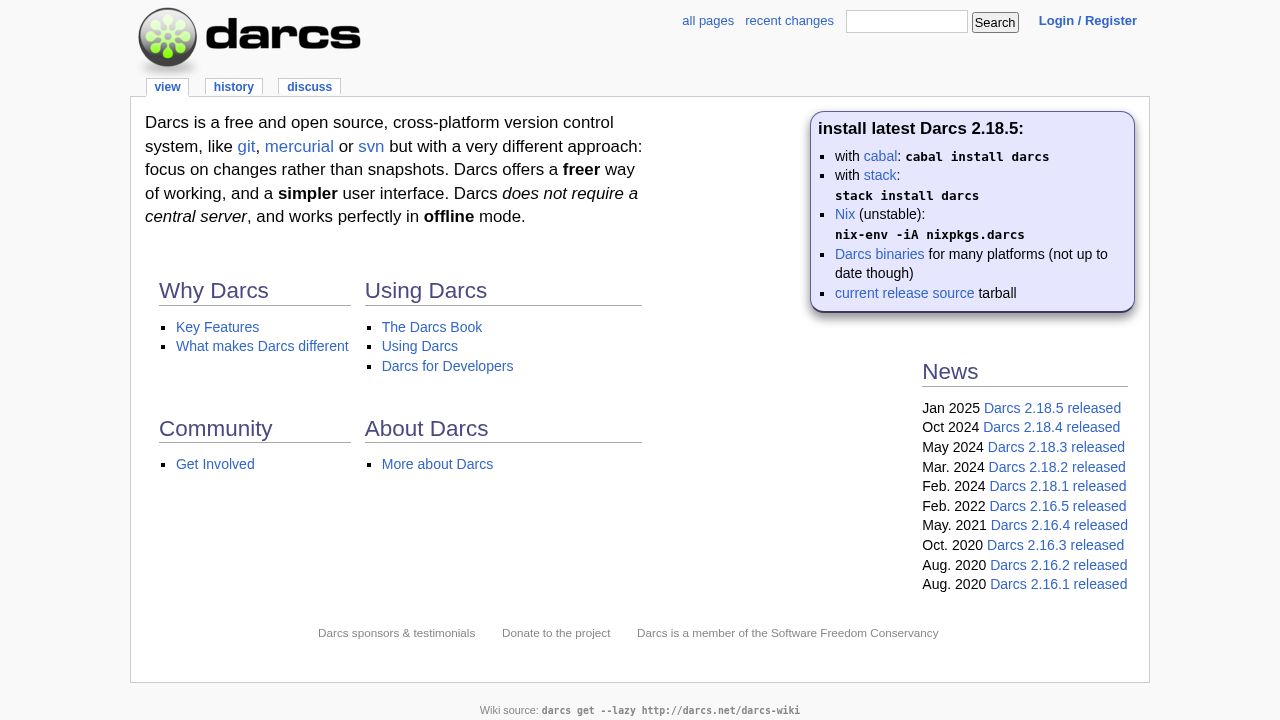The width and height of the screenshot is (1280, 720).
Task: Follow the stack link
Action: tap(880, 175)
